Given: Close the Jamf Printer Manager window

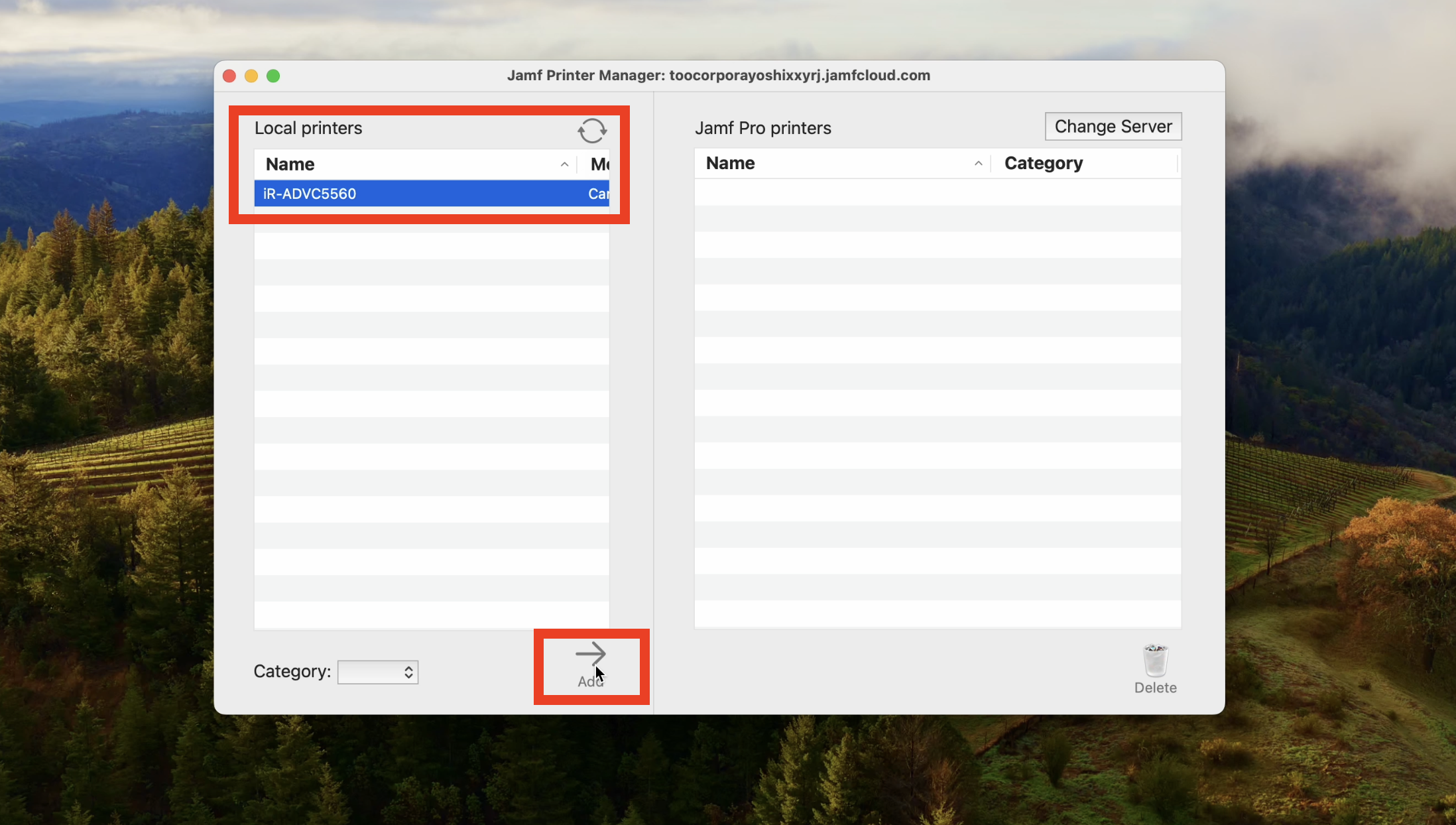Looking at the screenshot, I should click(x=229, y=76).
